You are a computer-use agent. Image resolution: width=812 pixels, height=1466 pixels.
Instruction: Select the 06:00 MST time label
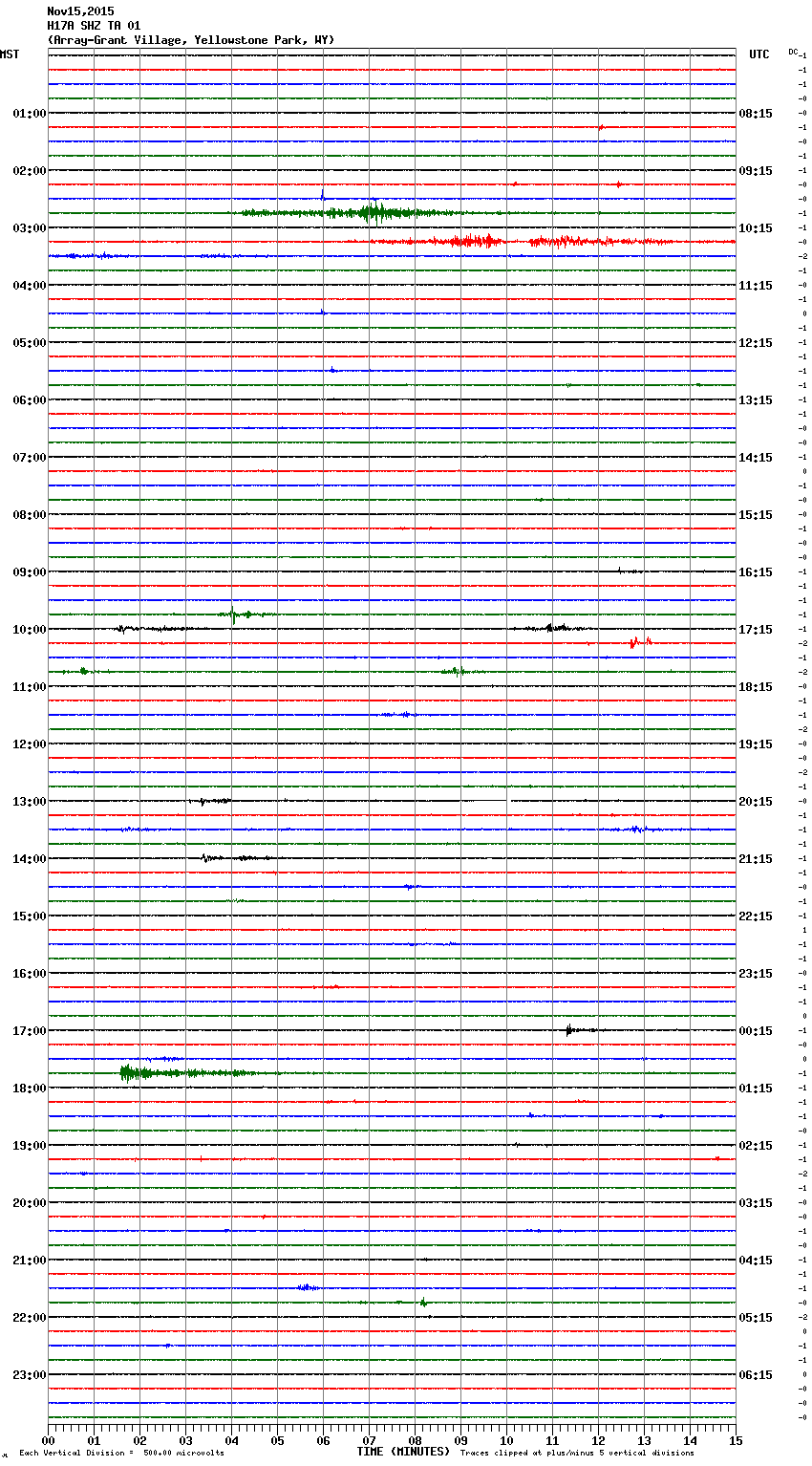pos(30,400)
